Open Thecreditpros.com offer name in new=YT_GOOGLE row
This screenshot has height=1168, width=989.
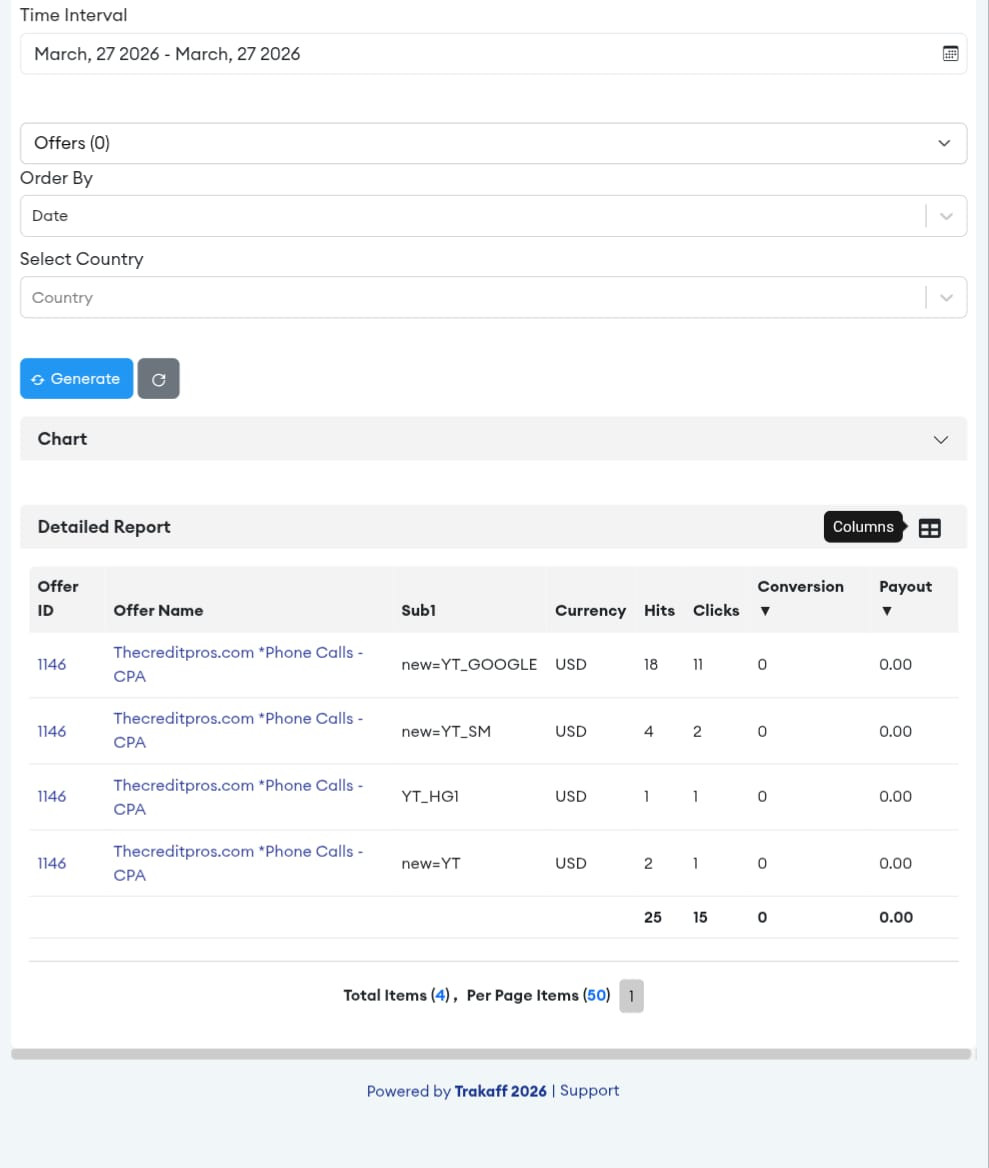pyautogui.click(x=238, y=664)
